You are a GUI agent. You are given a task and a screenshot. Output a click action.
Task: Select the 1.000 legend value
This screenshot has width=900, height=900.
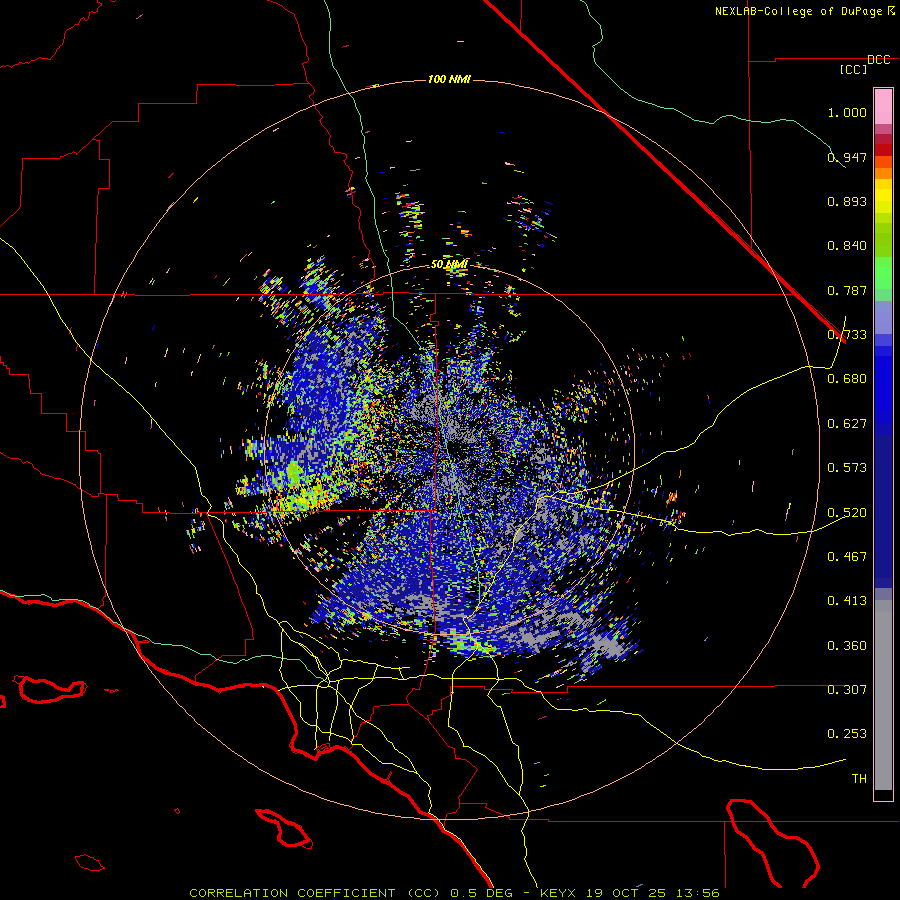click(x=847, y=112)
